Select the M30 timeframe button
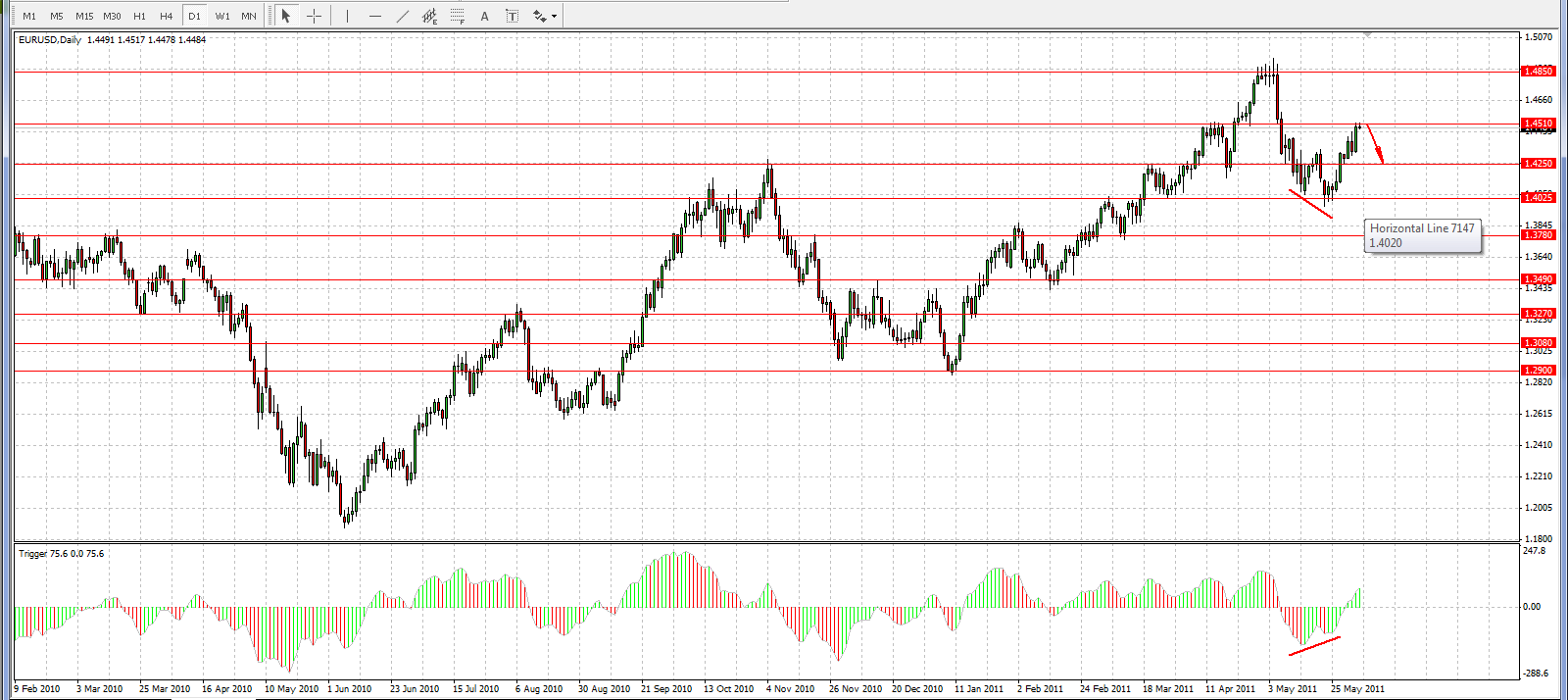This screenshot has width=1568, height=700. [112, 16]
